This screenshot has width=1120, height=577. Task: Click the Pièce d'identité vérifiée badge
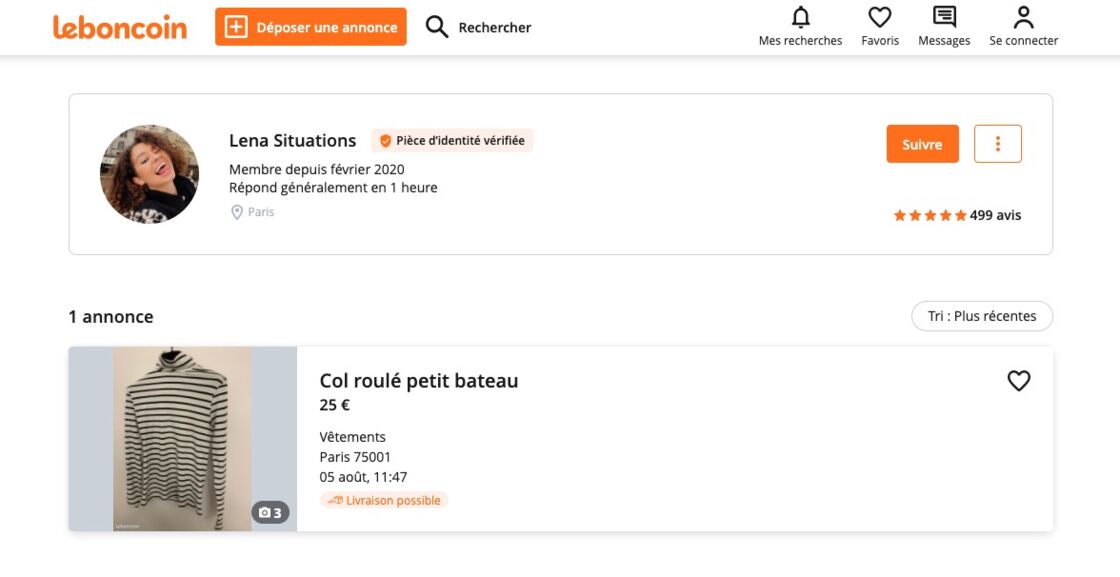tap(452, 141)
